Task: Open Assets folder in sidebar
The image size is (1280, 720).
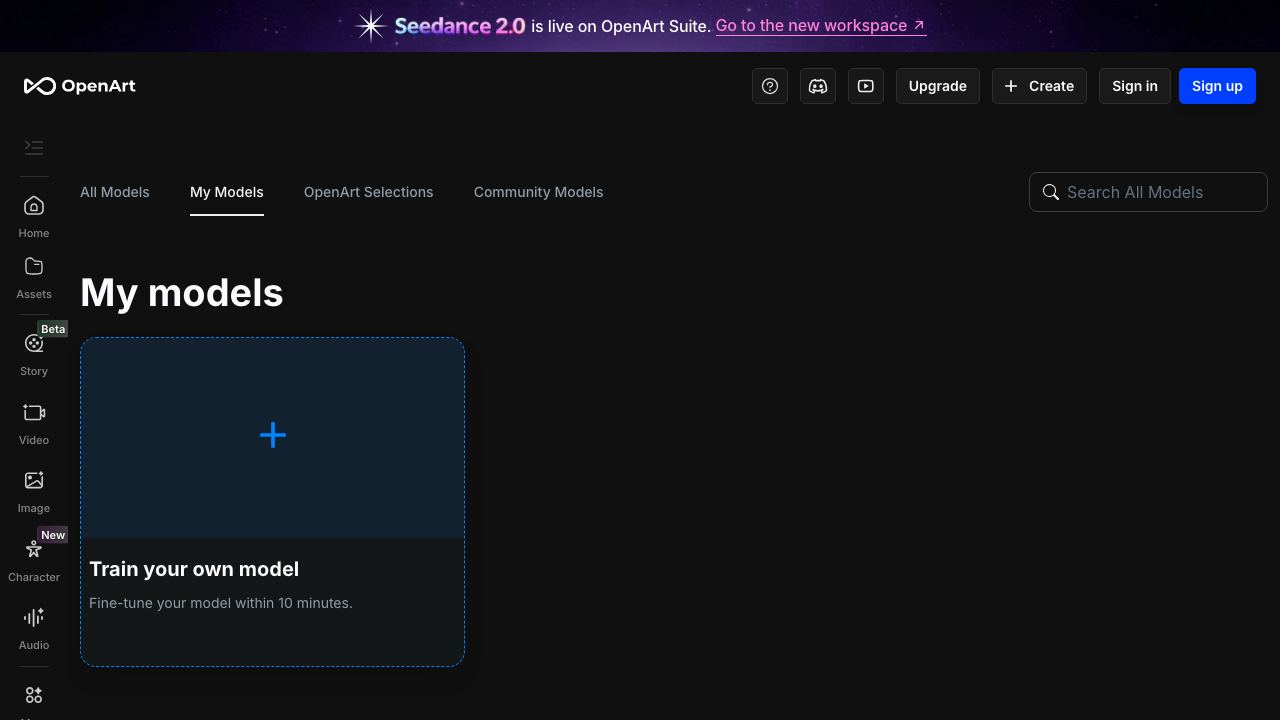Action: coord(34,278)
